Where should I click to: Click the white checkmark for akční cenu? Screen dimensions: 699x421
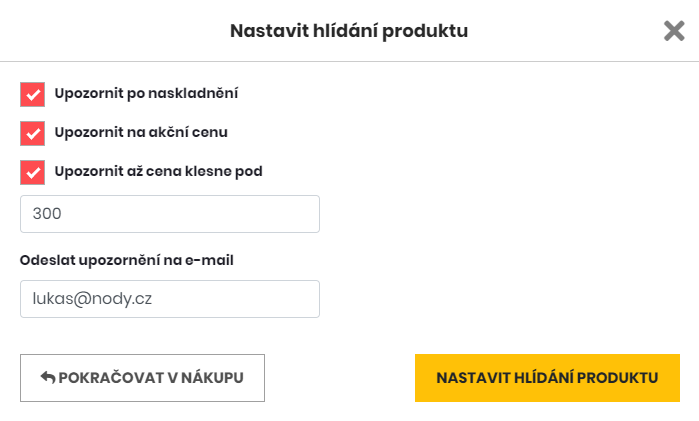(33, 133)
